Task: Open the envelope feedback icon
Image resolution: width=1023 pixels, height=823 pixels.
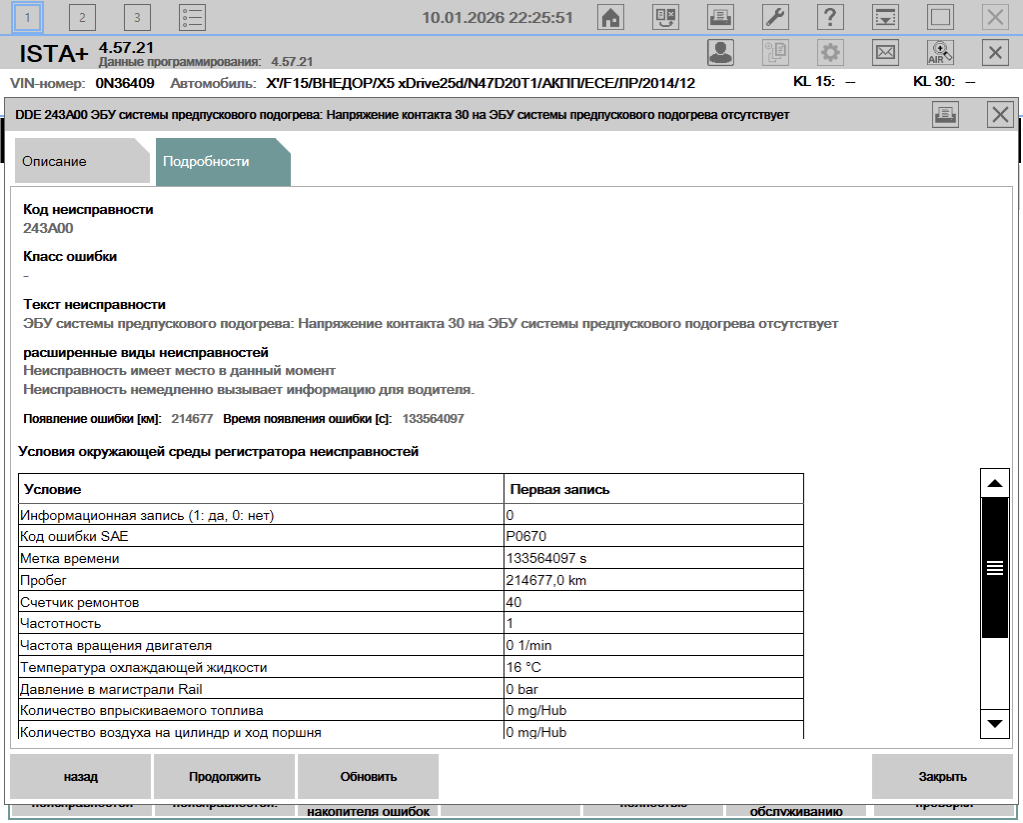Action: point(885,52)
